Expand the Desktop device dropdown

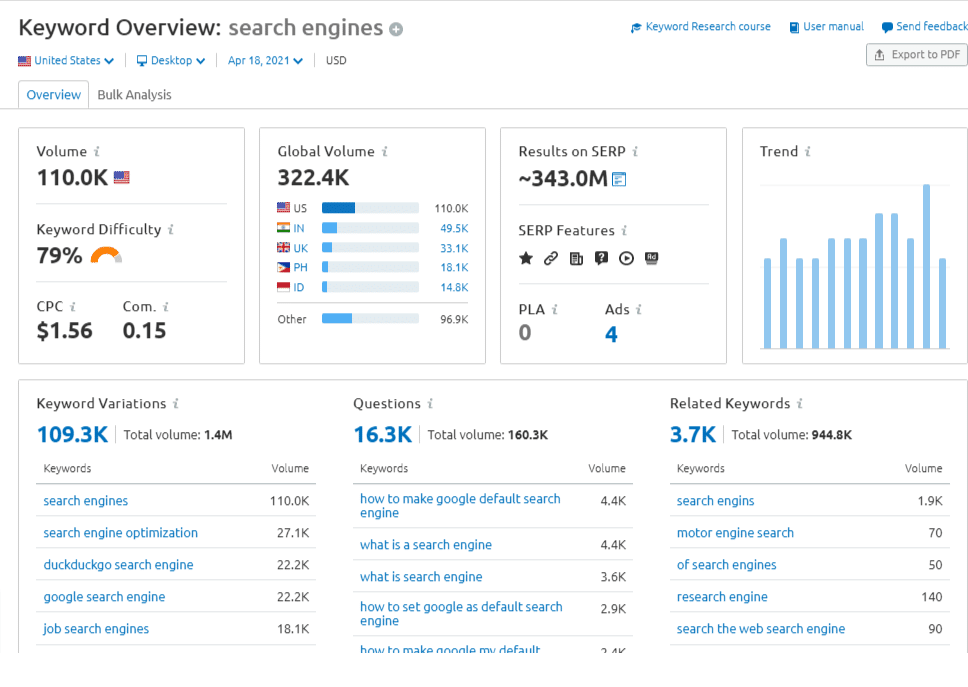point(171,61)
